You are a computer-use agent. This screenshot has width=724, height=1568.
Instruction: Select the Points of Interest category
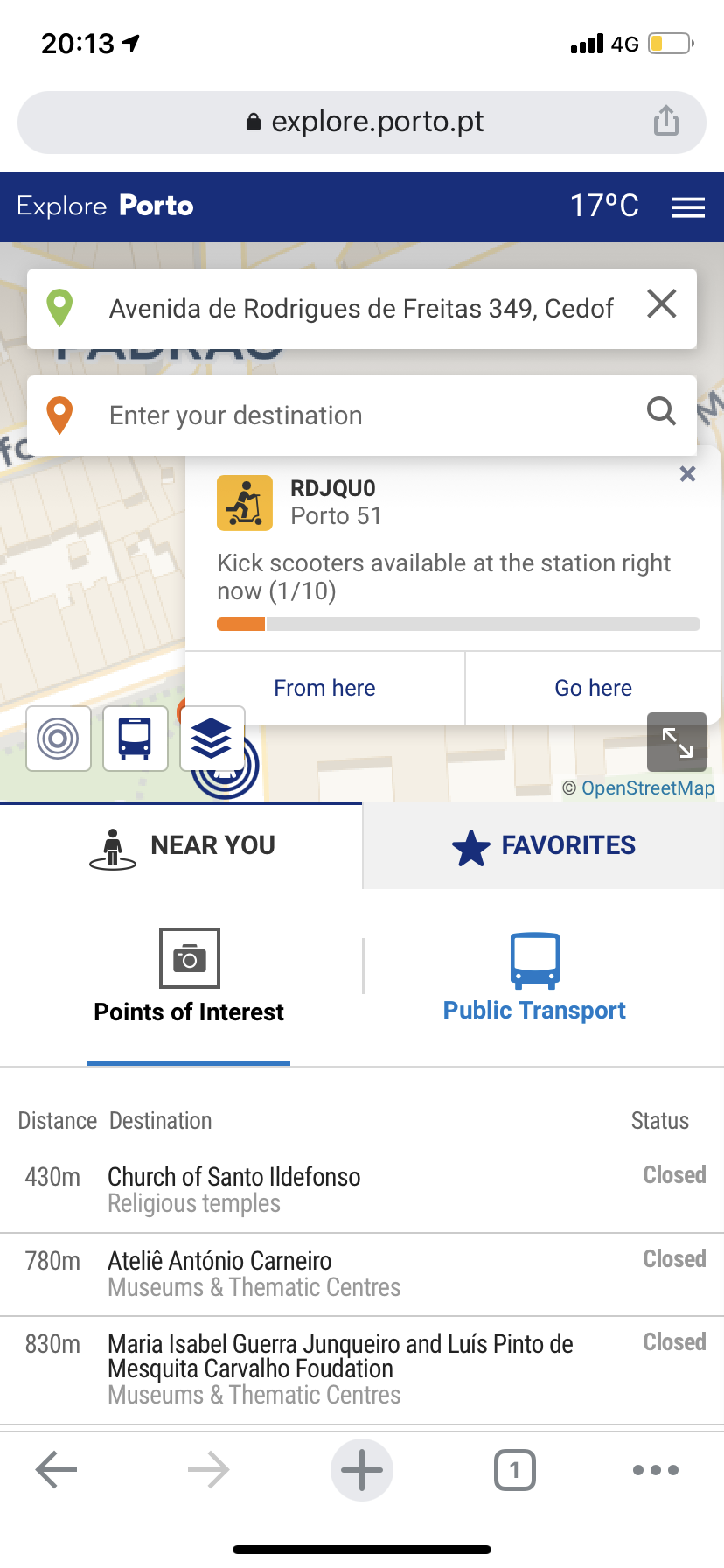189,978
